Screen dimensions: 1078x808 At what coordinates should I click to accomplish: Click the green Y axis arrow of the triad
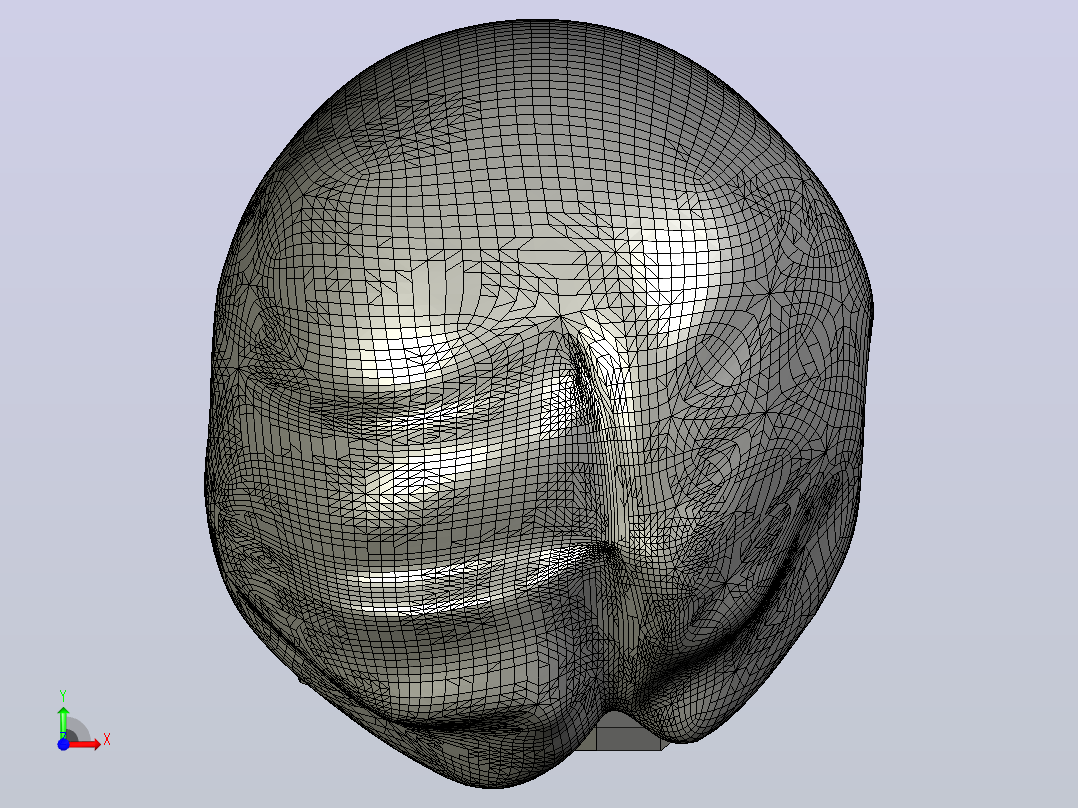[63, 722]
